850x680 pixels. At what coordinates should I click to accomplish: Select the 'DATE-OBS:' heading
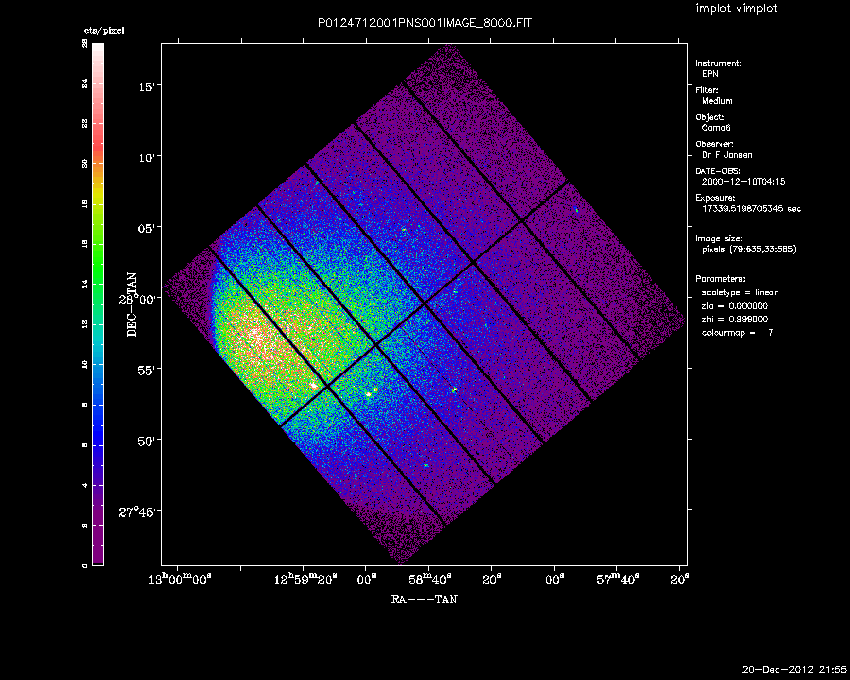tap(718, 171)
